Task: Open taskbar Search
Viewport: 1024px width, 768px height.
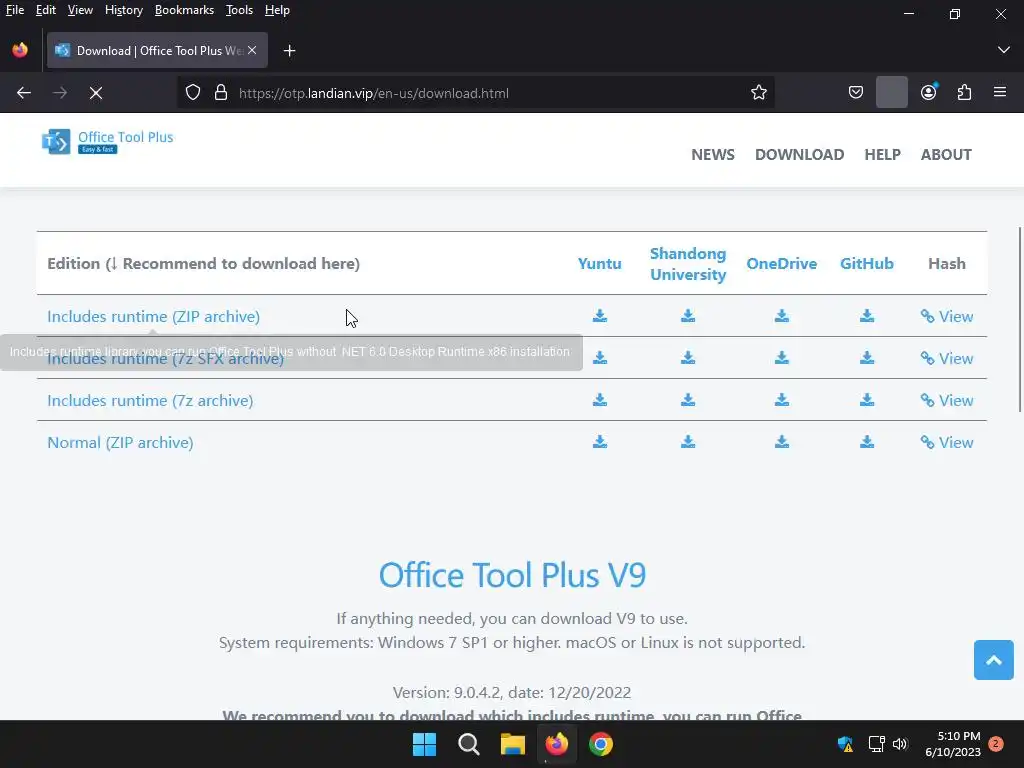Action: point(469,744)
